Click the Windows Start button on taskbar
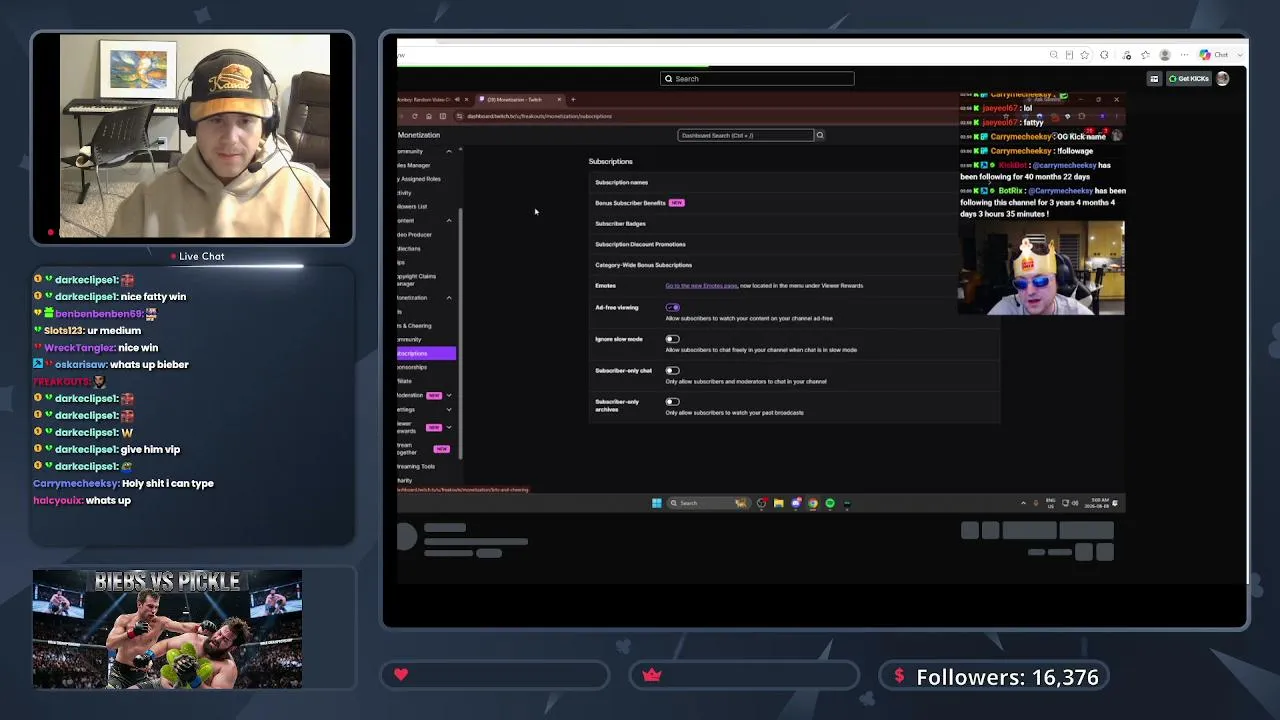Screen dimensions: 1280x720 [x=656, y=503]
